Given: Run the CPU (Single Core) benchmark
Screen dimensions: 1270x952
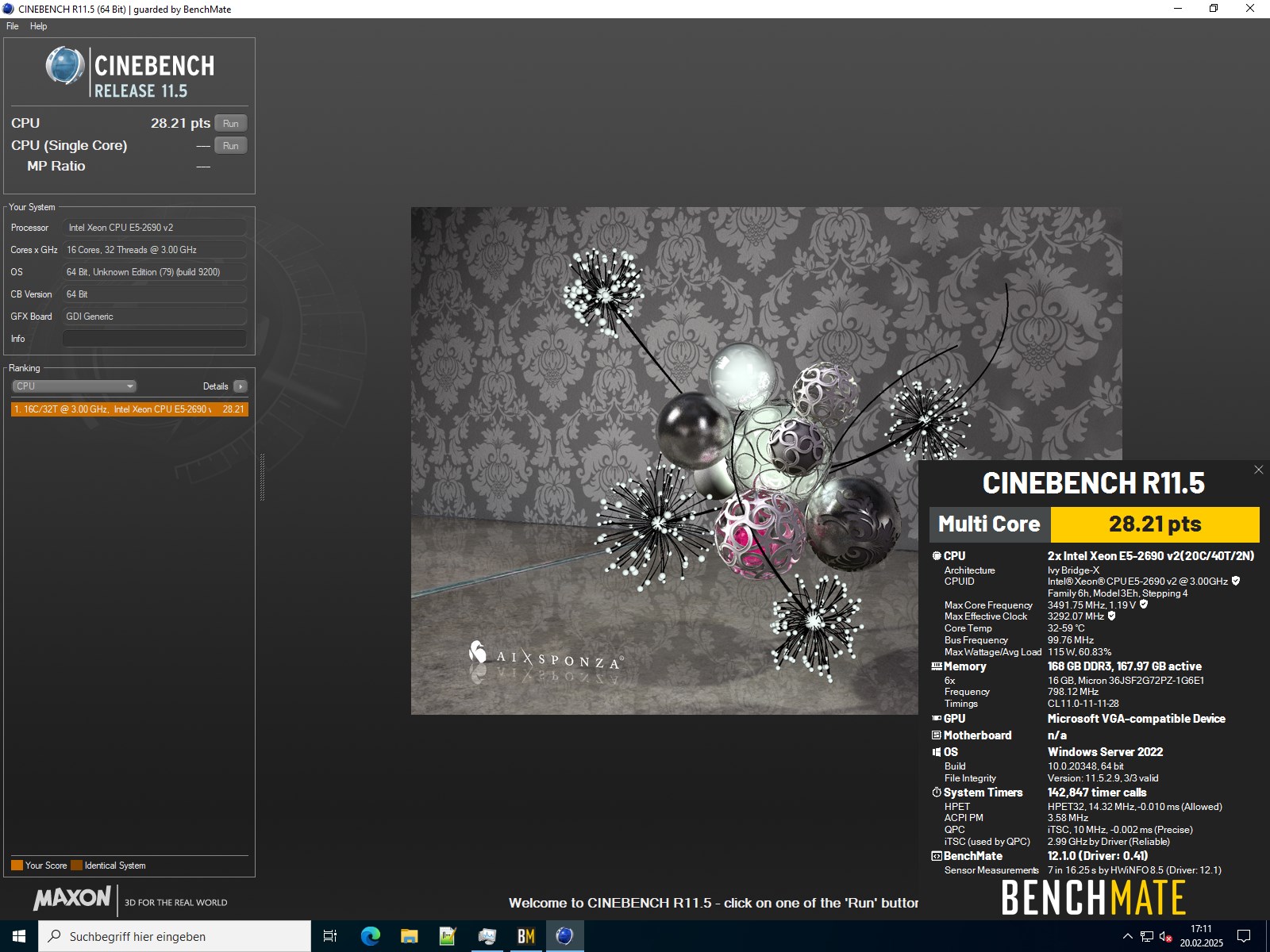Looking at the screenshot, I should pyautogui.click(x=231, y=145).
